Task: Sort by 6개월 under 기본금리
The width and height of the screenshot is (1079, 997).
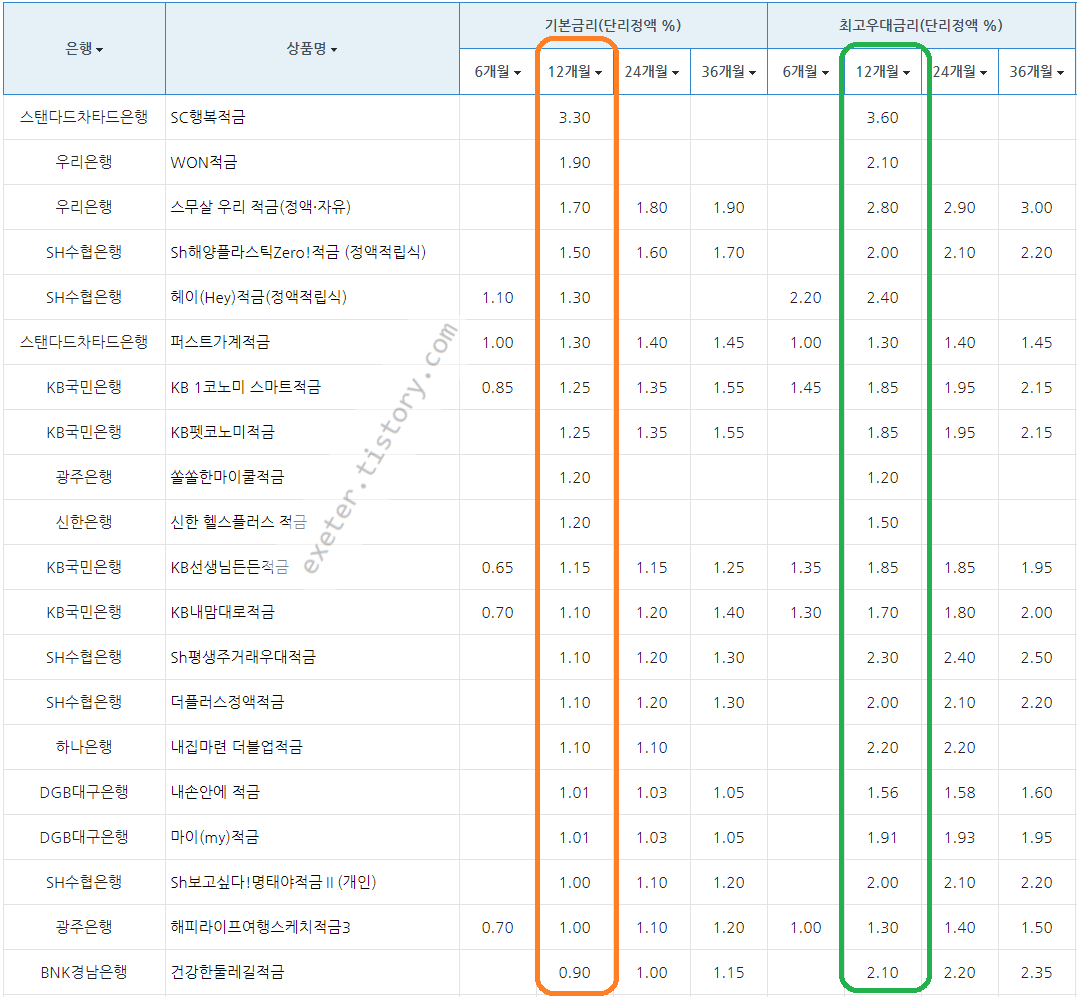Action: 498,72
